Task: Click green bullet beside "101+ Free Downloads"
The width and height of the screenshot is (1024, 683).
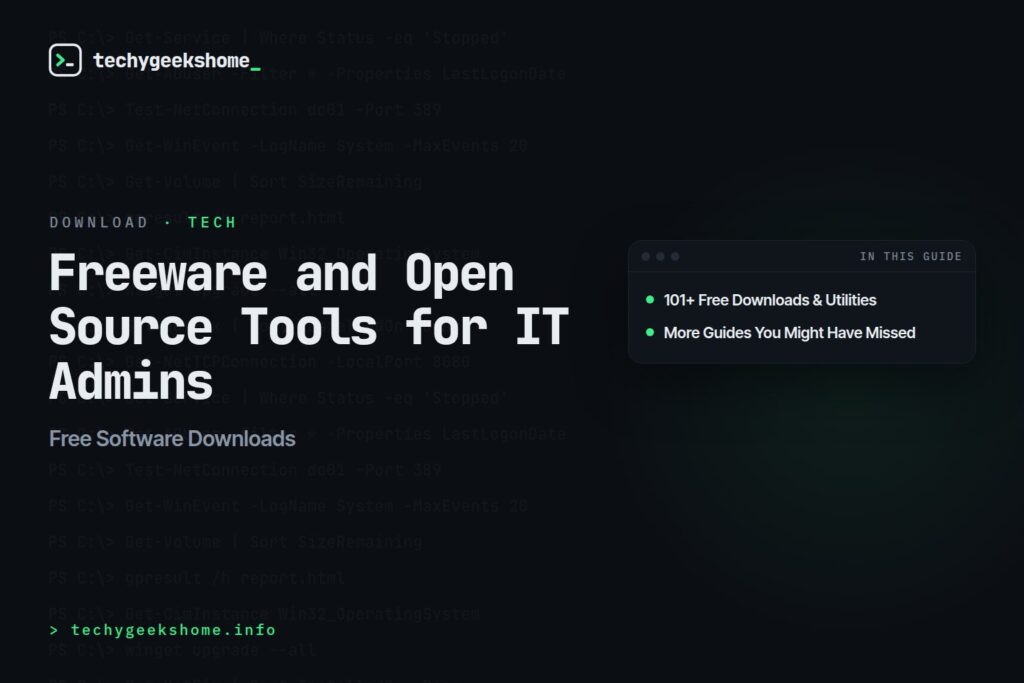Action: (650, 300)
